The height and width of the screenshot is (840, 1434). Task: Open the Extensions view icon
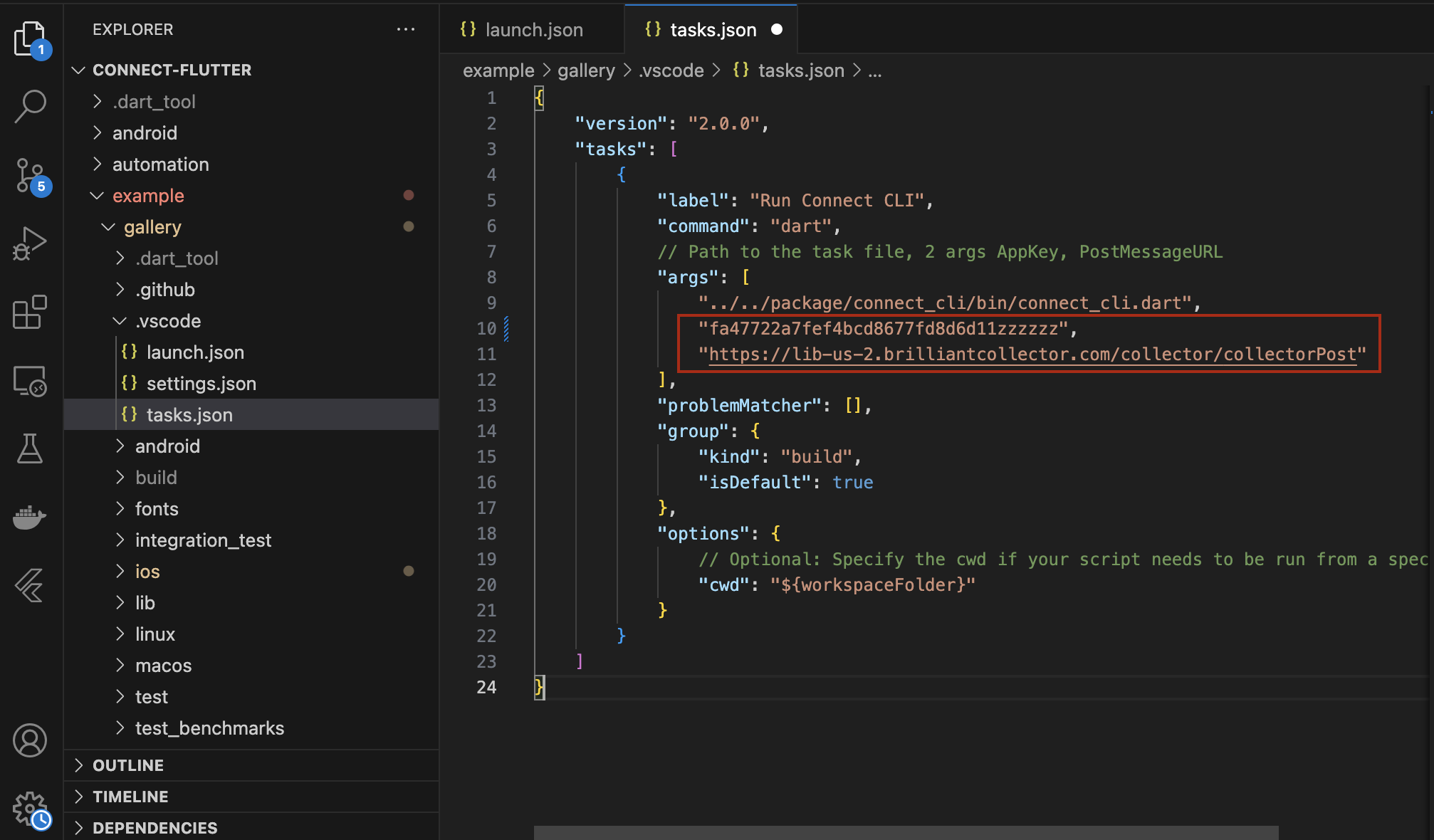click(30, 312)
